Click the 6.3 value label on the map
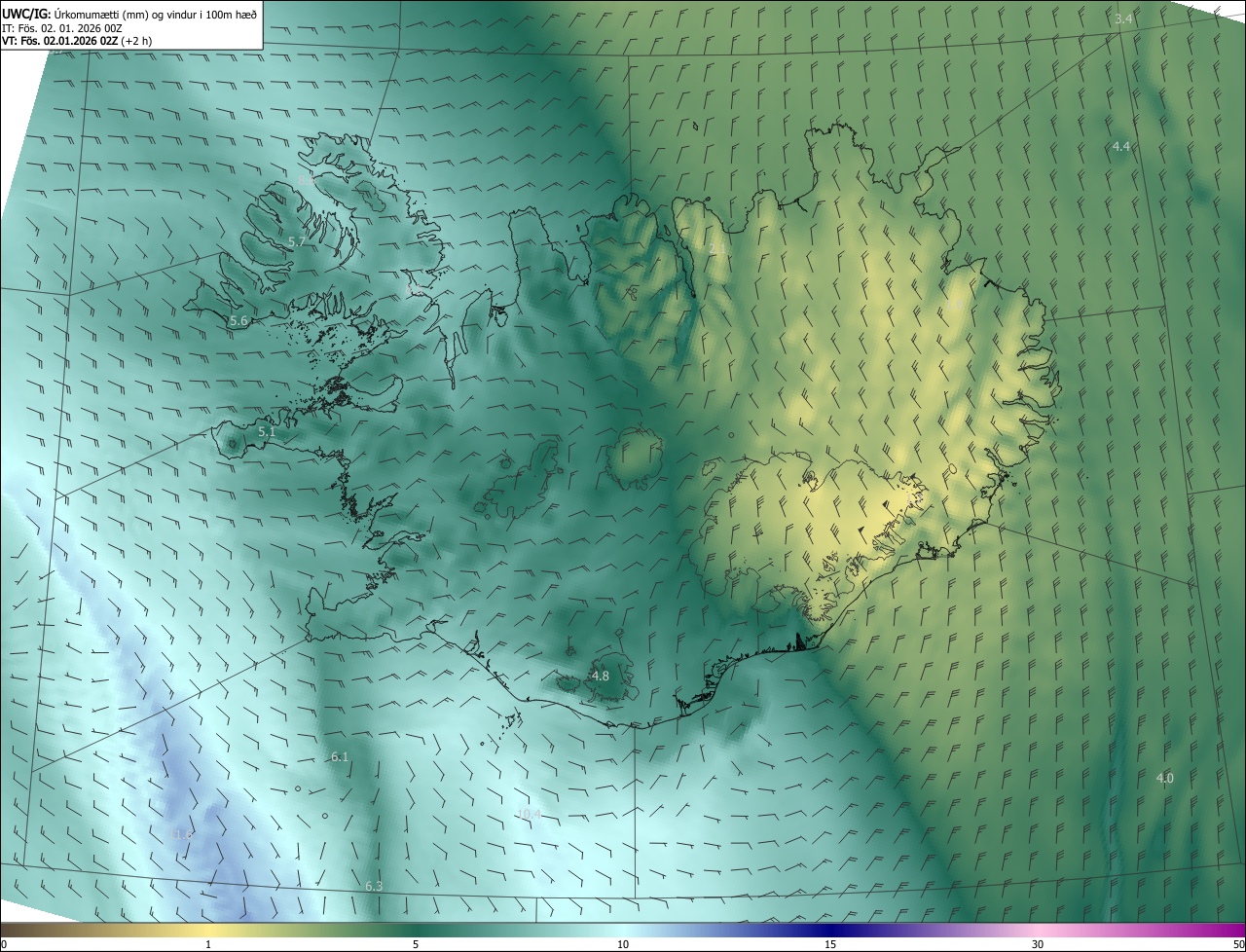Viewport: 1246px width, 952px height. 374,886
